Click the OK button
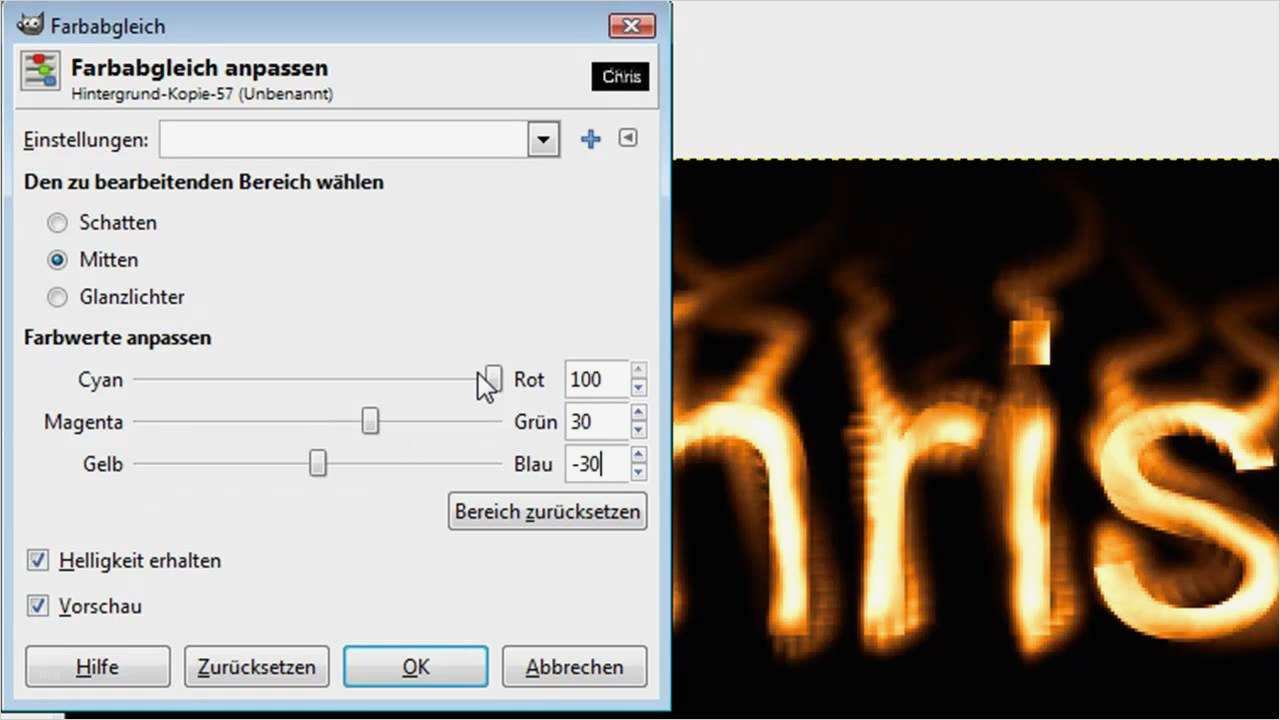The image size is (1280, 720). (x=415, y=666)
